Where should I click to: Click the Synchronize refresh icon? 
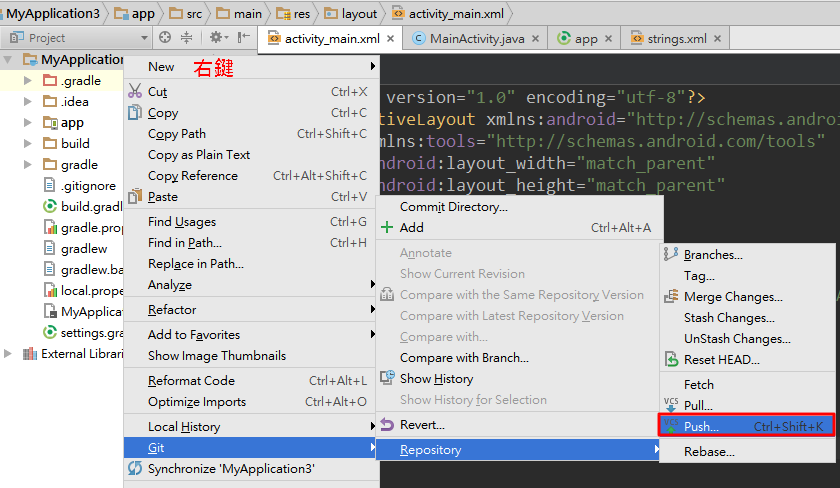coord(135,468)
